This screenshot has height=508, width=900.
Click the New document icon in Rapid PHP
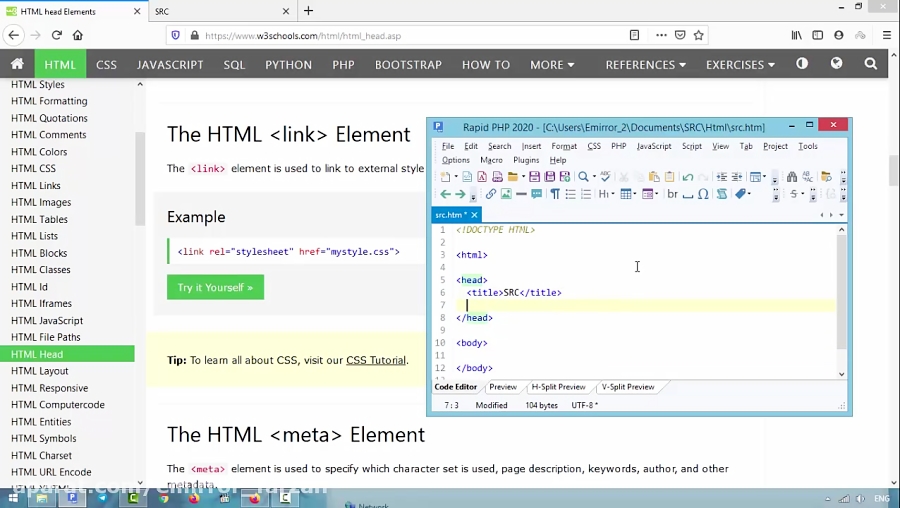(x=445, y=177)
